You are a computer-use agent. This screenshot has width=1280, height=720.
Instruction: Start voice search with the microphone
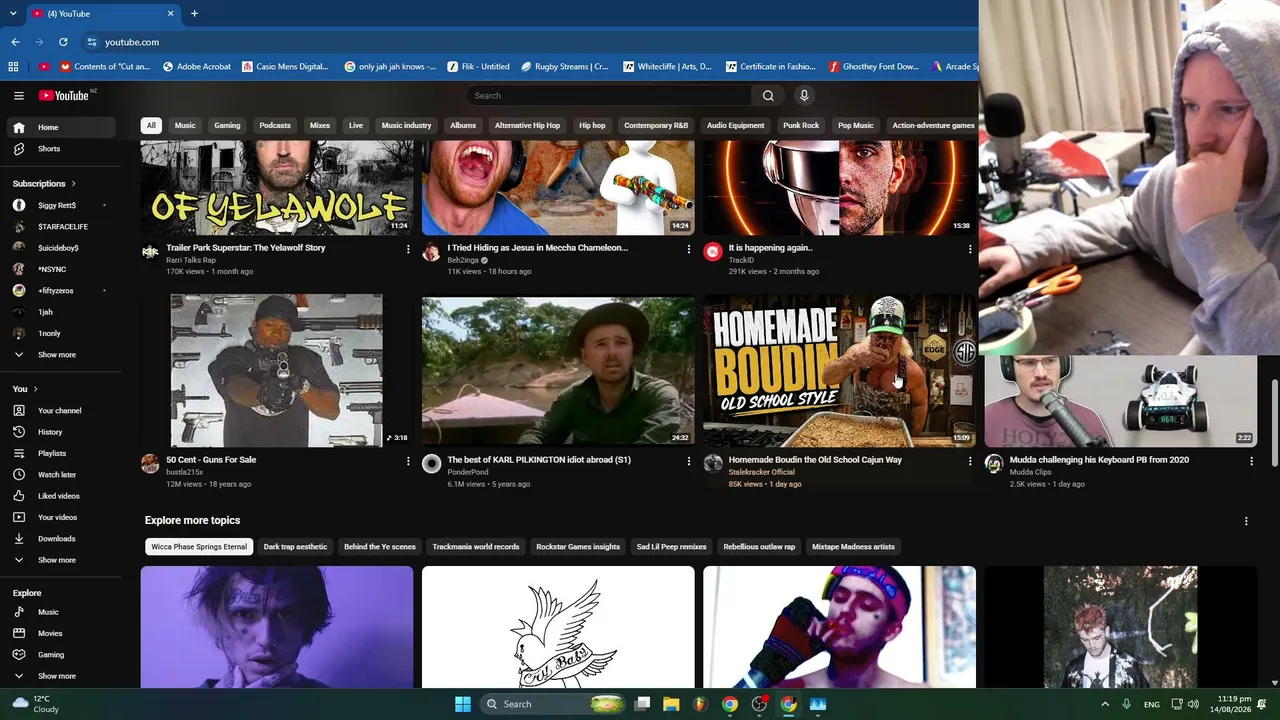pos(804,95)
